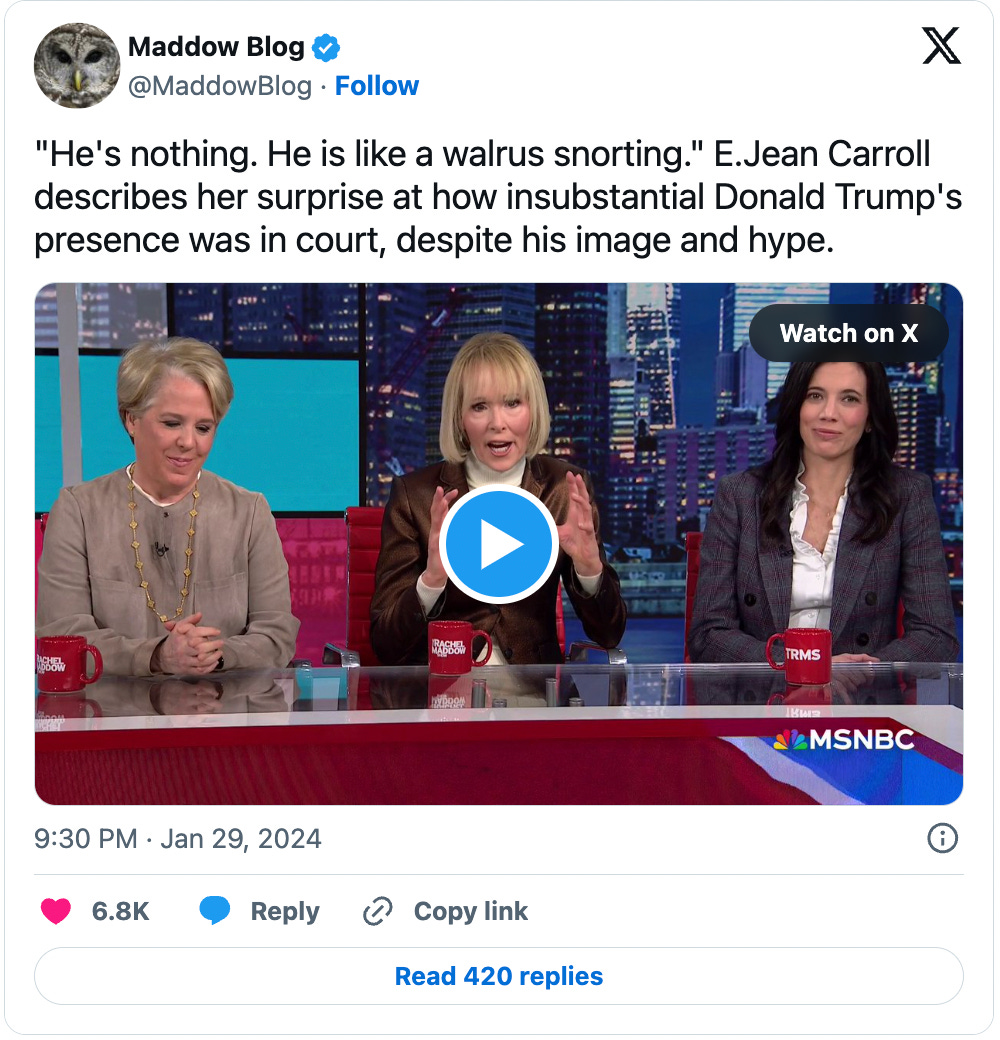The height and width of the screenshot is (1040, 1000).
Task: Play the embedded MSNBC video
Action: click(x=499, y=544)
